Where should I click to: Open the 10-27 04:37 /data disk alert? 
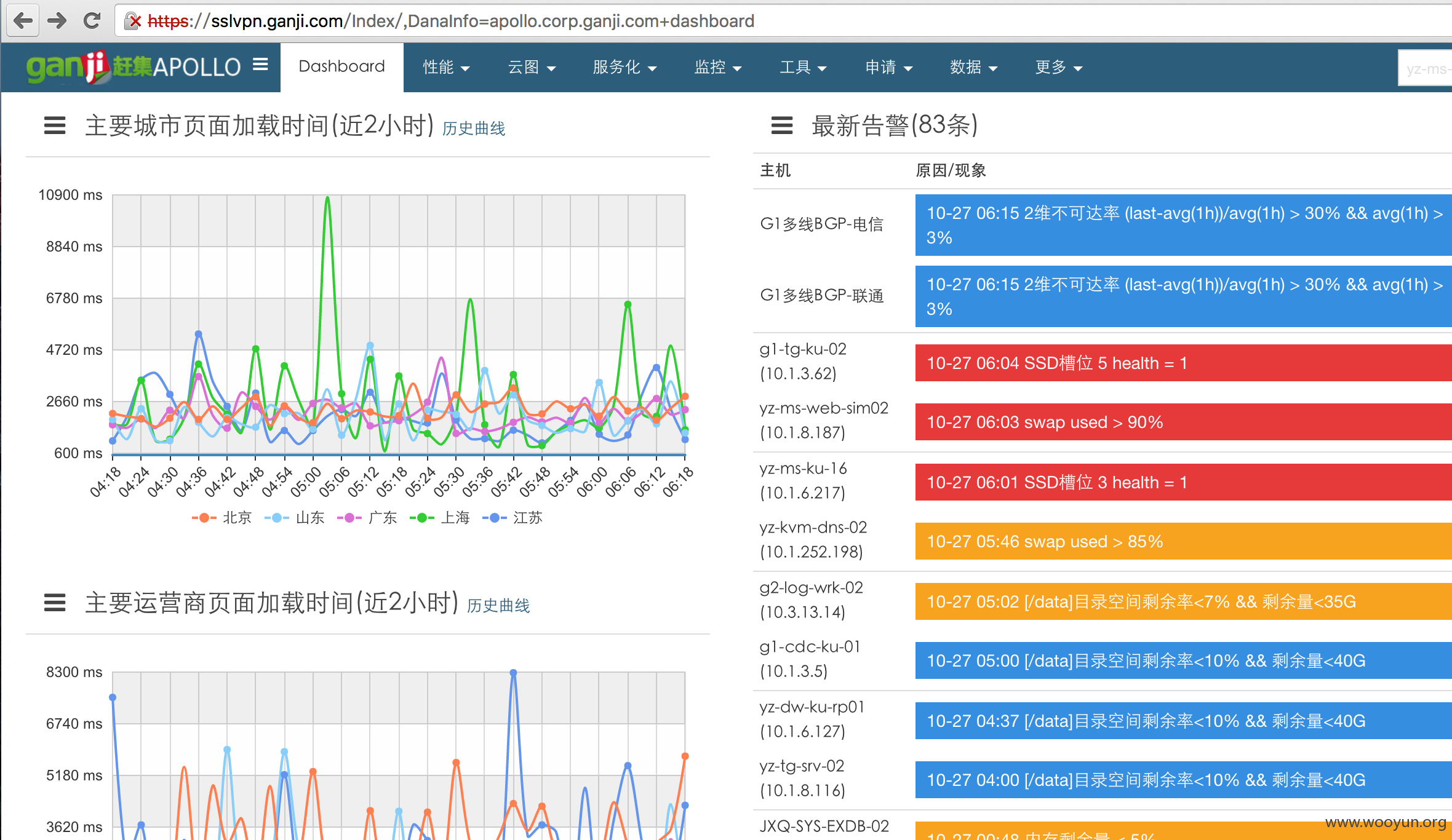[1184, 721]
